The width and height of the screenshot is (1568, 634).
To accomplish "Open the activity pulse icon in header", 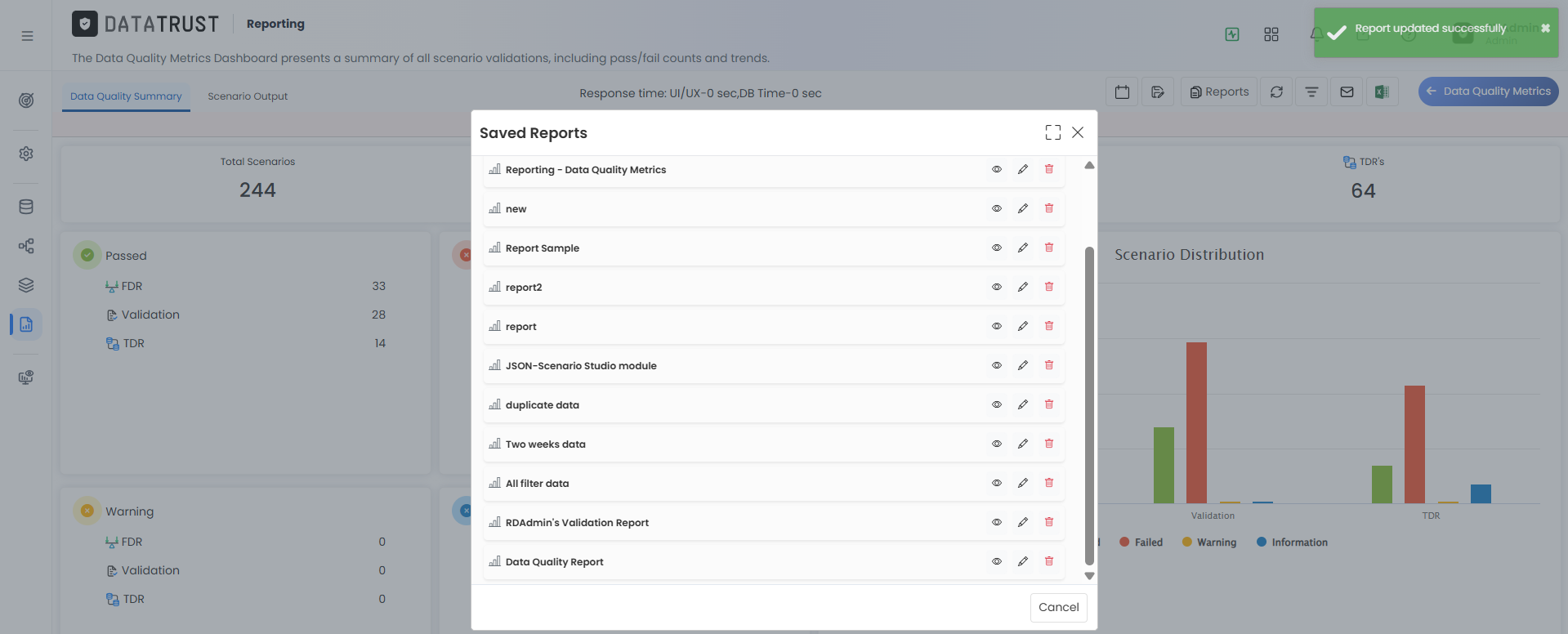I will click(1232, 34).
